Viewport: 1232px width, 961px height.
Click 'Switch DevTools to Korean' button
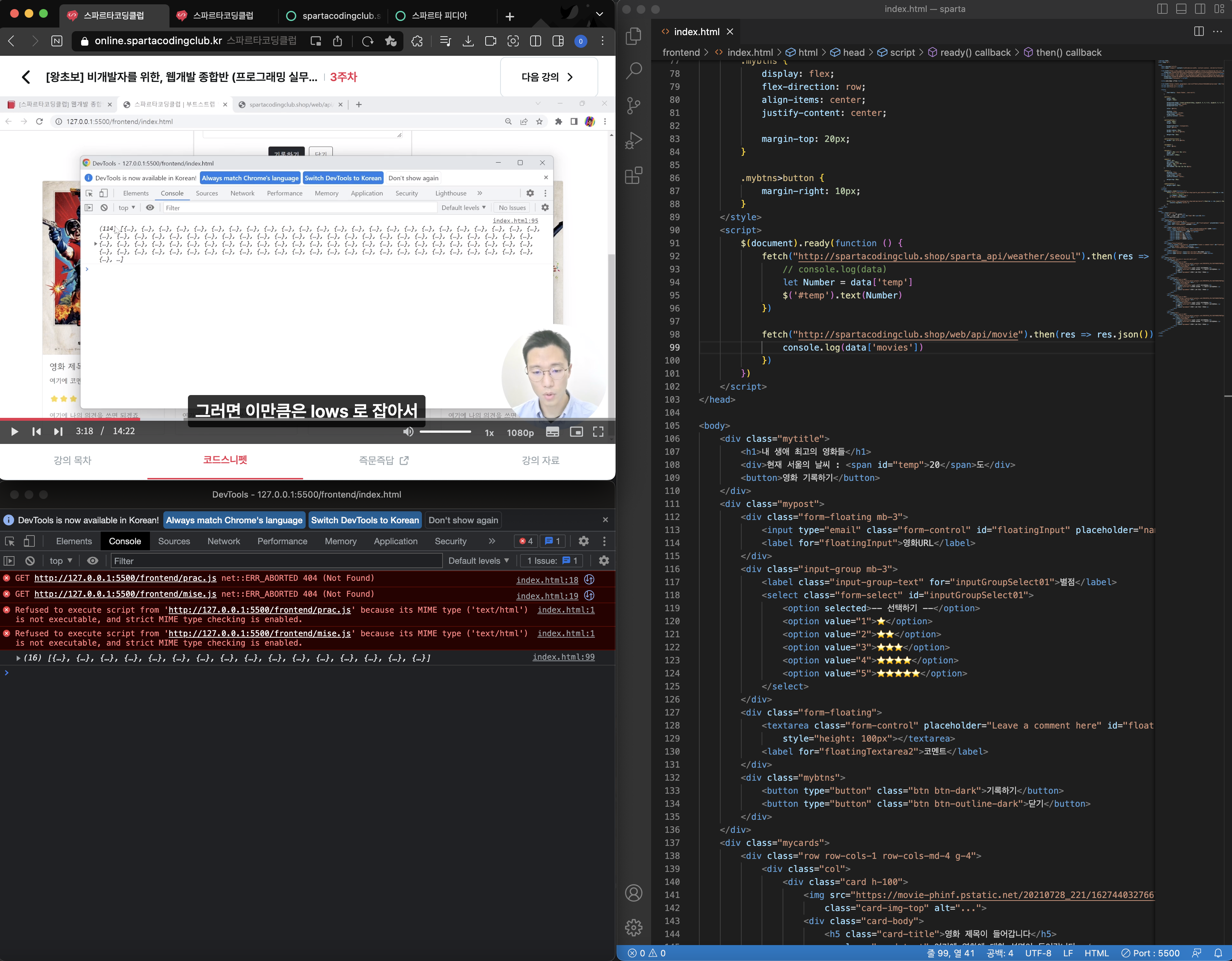(x=365, y=521)
